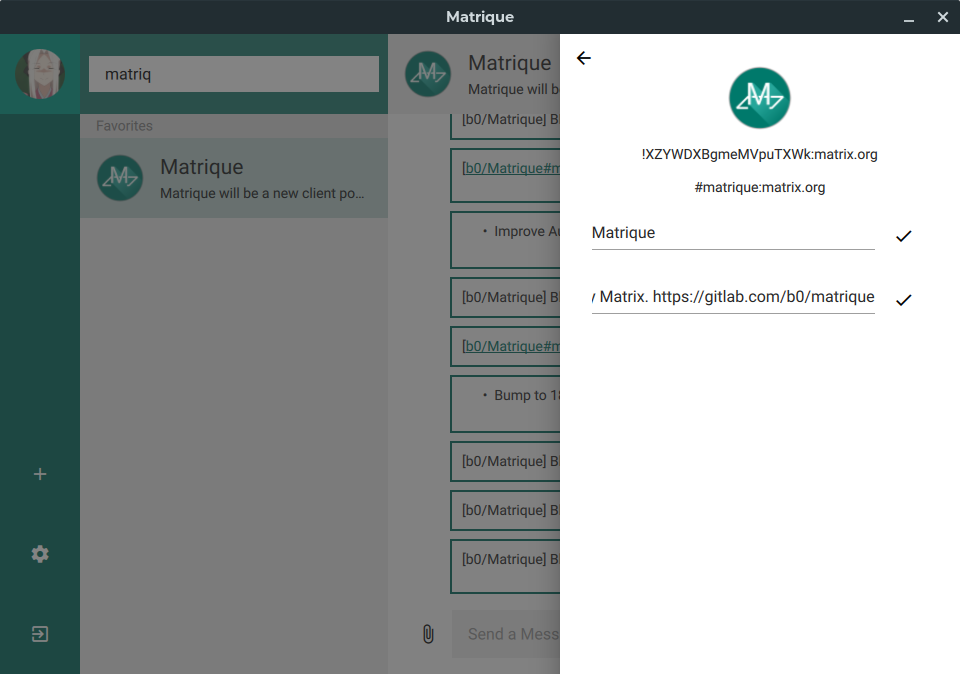Image resolution: width=960 pixels, height=674 pixels.
Task: Click the logout icon at sidebar bottom
Action: click(40, 634)
